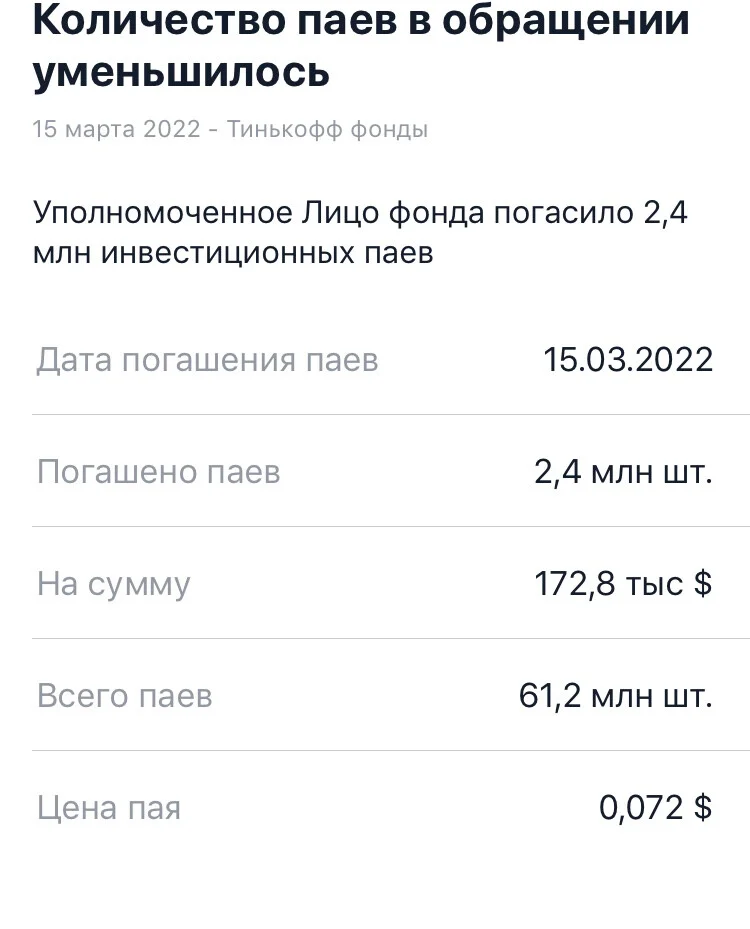Select the word 'Количество' in the title

[159, 20]
